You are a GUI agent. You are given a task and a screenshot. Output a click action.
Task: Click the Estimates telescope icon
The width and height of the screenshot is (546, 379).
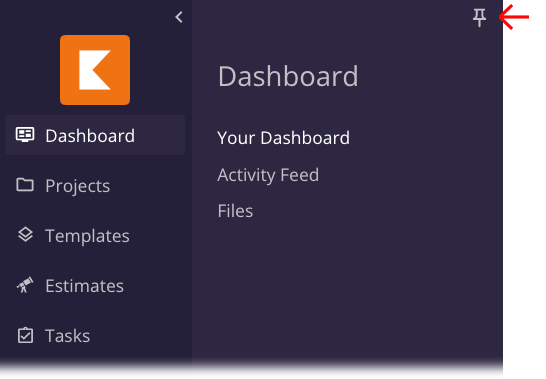[x=25, y=285]
